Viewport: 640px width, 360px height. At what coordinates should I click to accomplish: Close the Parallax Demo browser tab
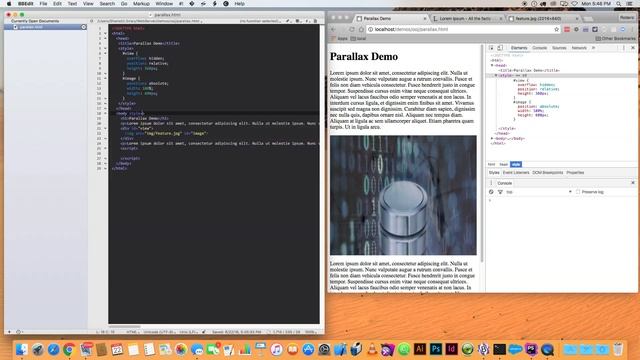tap(424, 19)
